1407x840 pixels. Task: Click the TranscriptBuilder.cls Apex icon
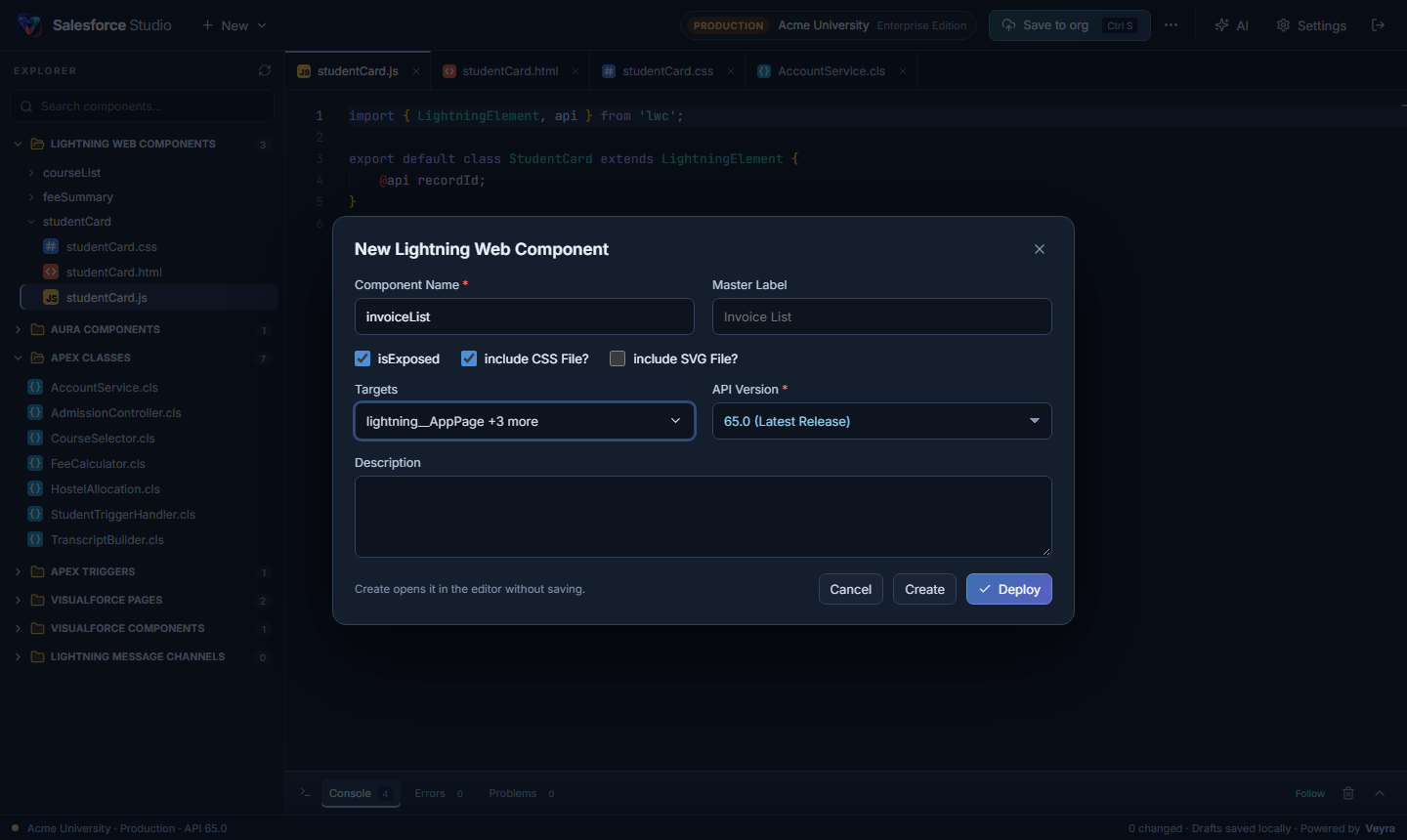tap(35, 539)
